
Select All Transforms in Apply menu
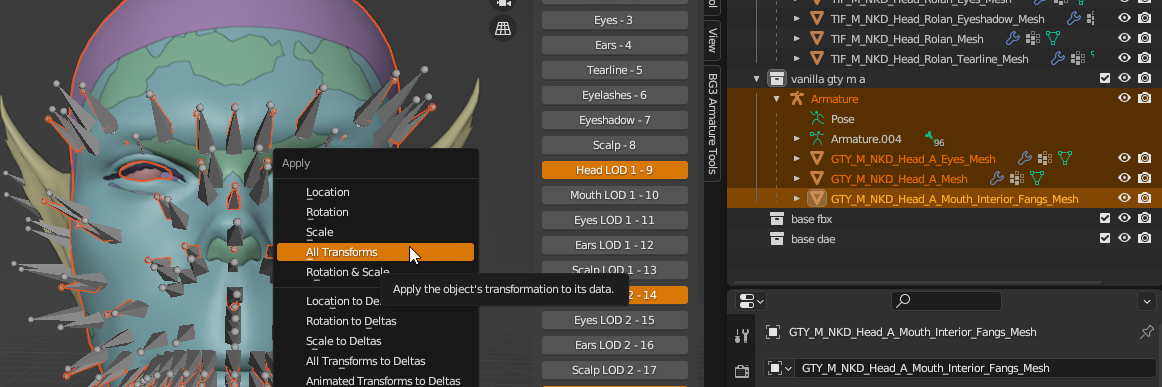pyautogui.click(x=375, y=252)
